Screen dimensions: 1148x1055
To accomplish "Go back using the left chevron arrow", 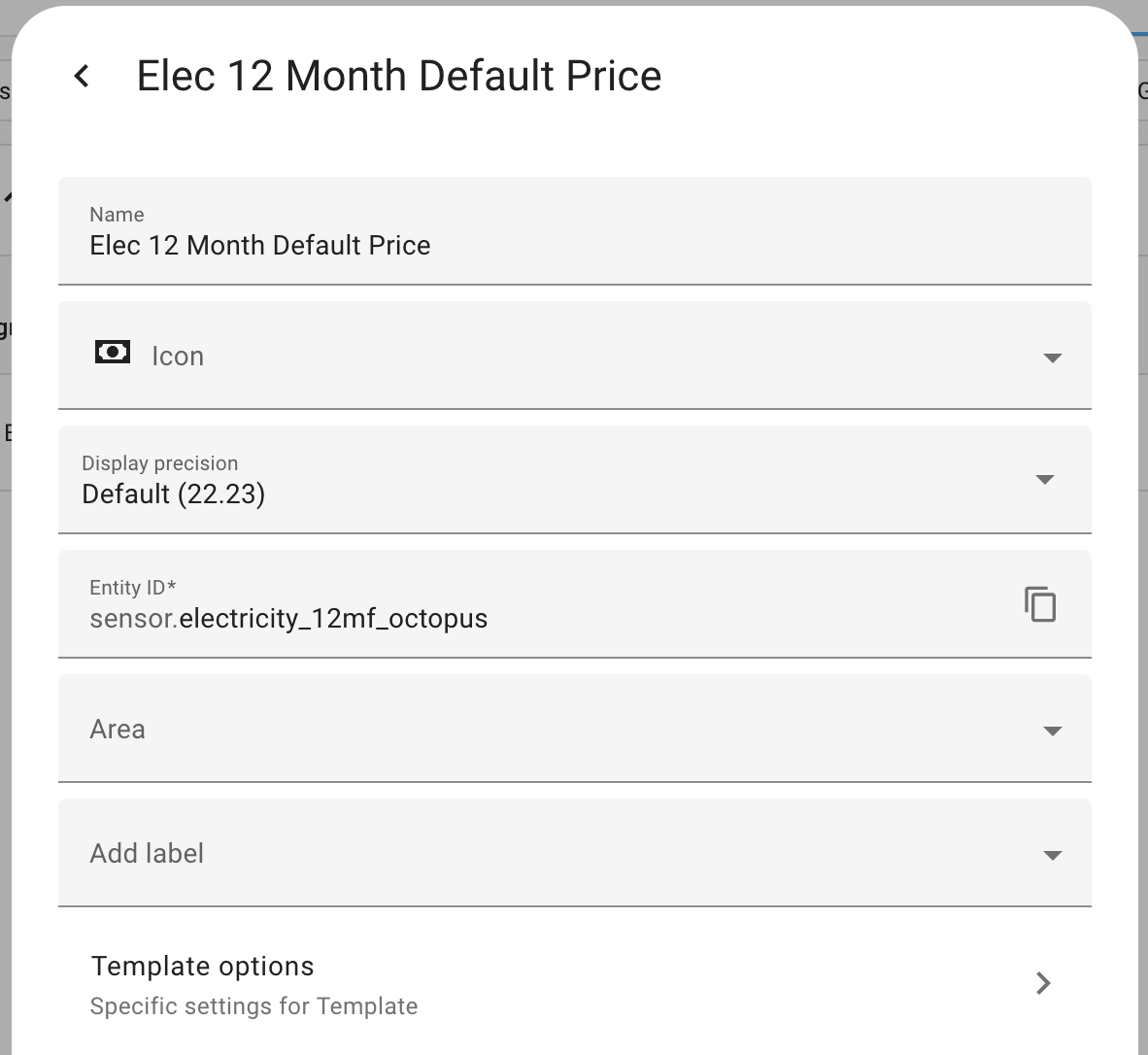I will [x=83, y=76].
